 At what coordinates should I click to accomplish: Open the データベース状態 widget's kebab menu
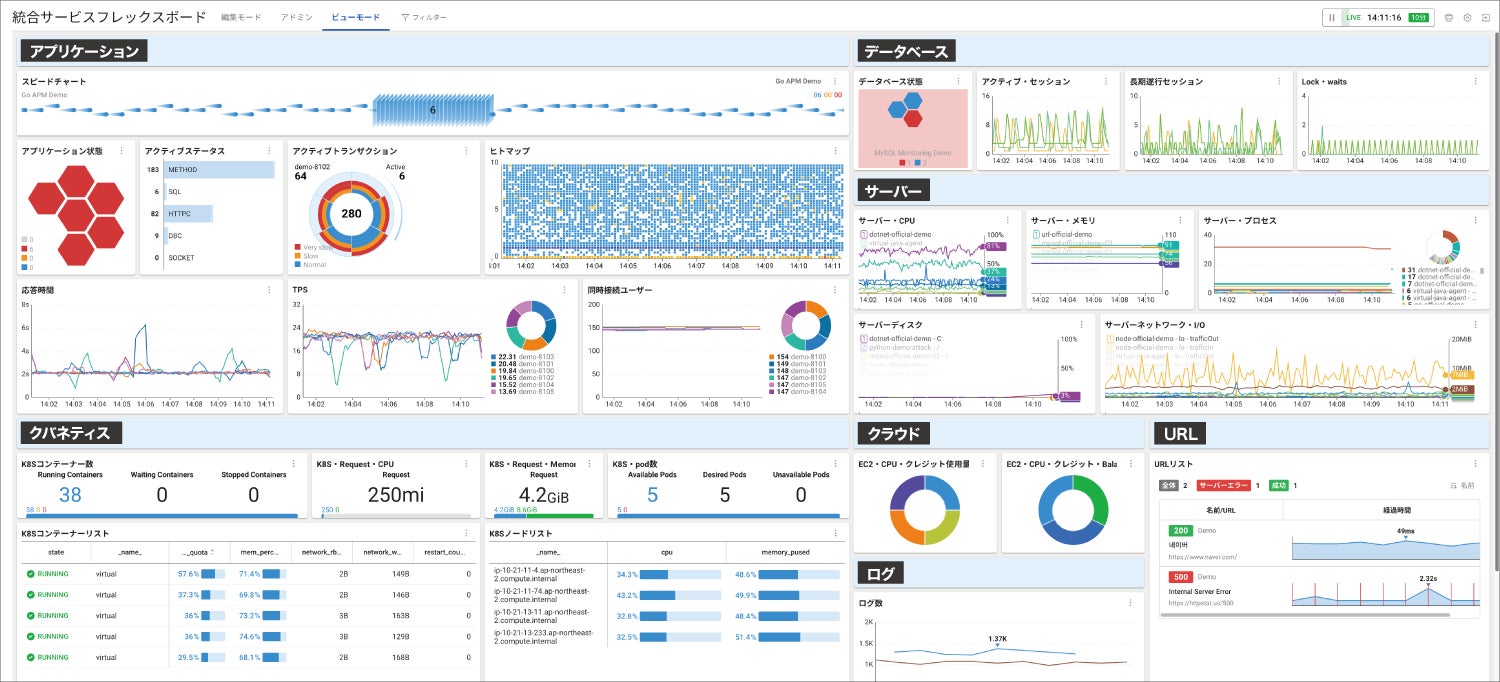tap(957, 81)
